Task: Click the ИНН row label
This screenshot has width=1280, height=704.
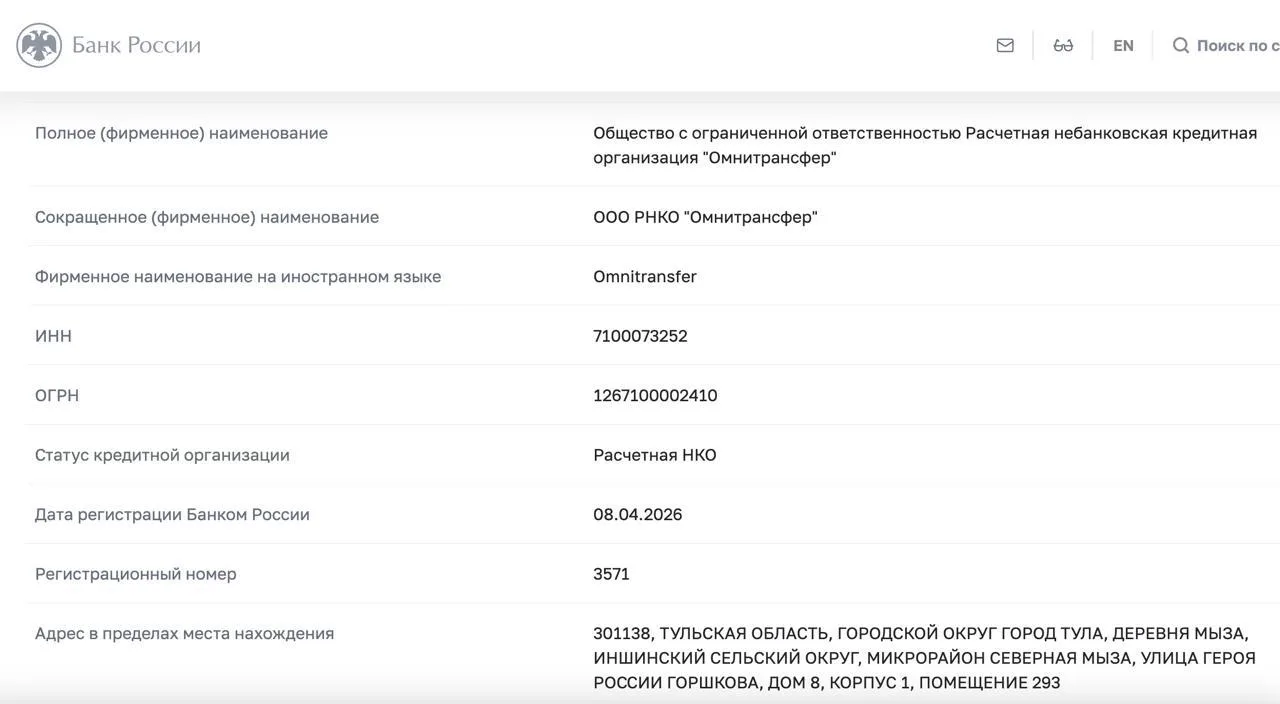Action: tap(53, 336)
